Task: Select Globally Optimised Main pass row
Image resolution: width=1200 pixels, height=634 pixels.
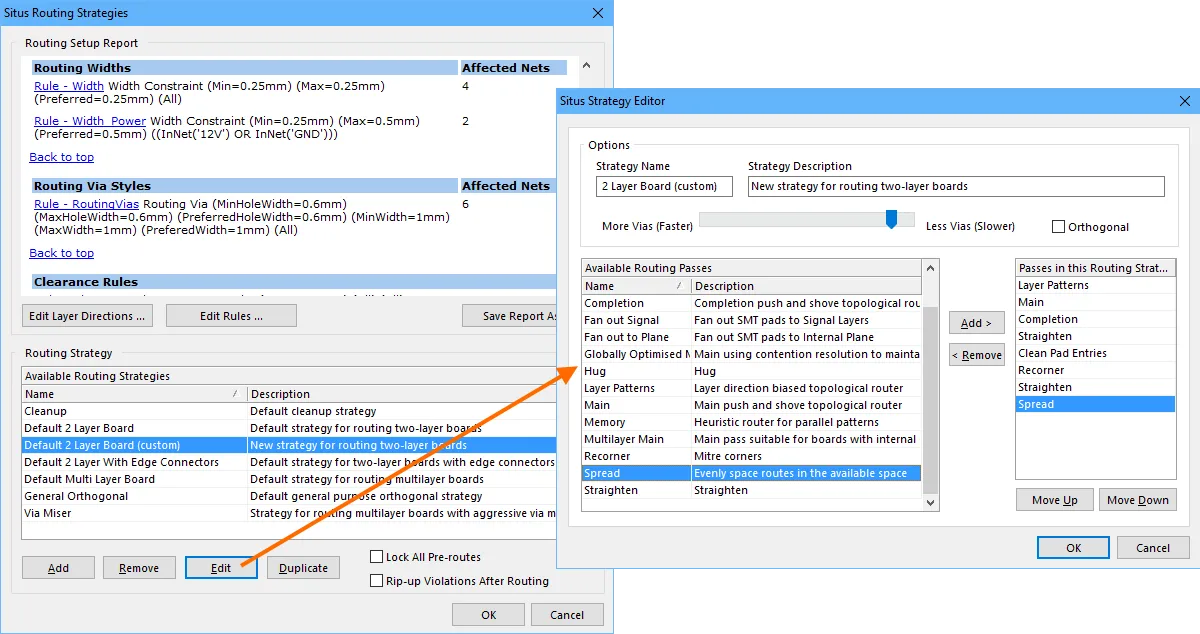Action: [x=751, y=354]
